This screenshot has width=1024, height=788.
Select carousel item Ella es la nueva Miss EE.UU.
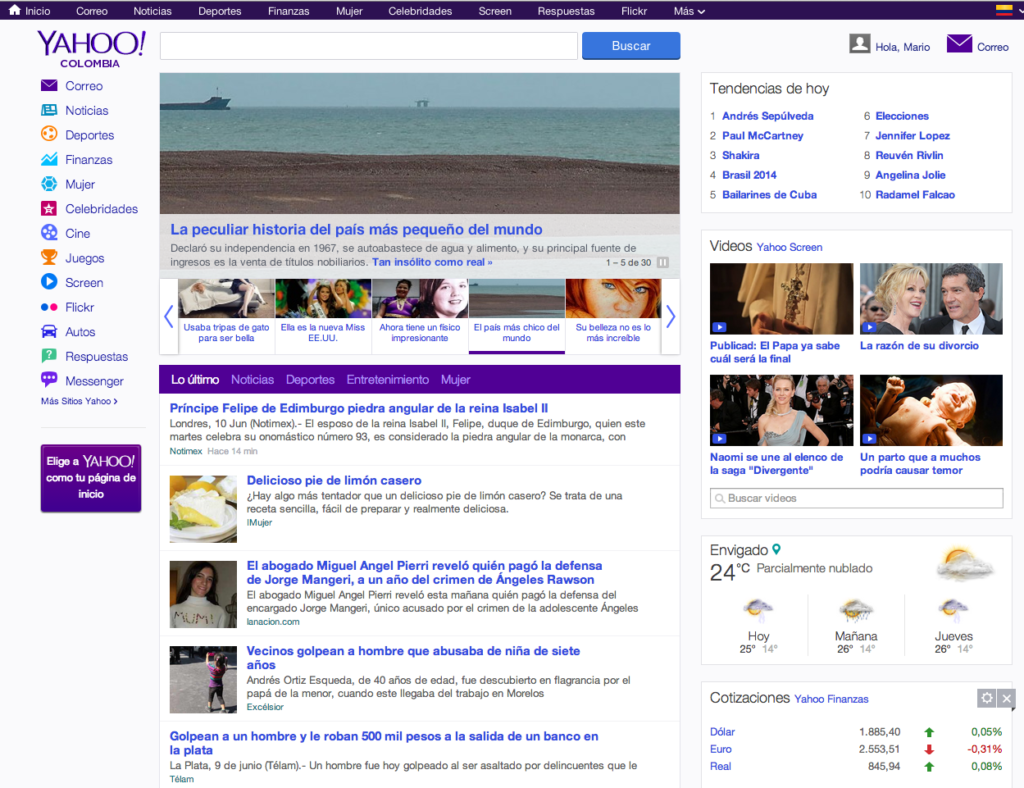[x=323, y=317]
